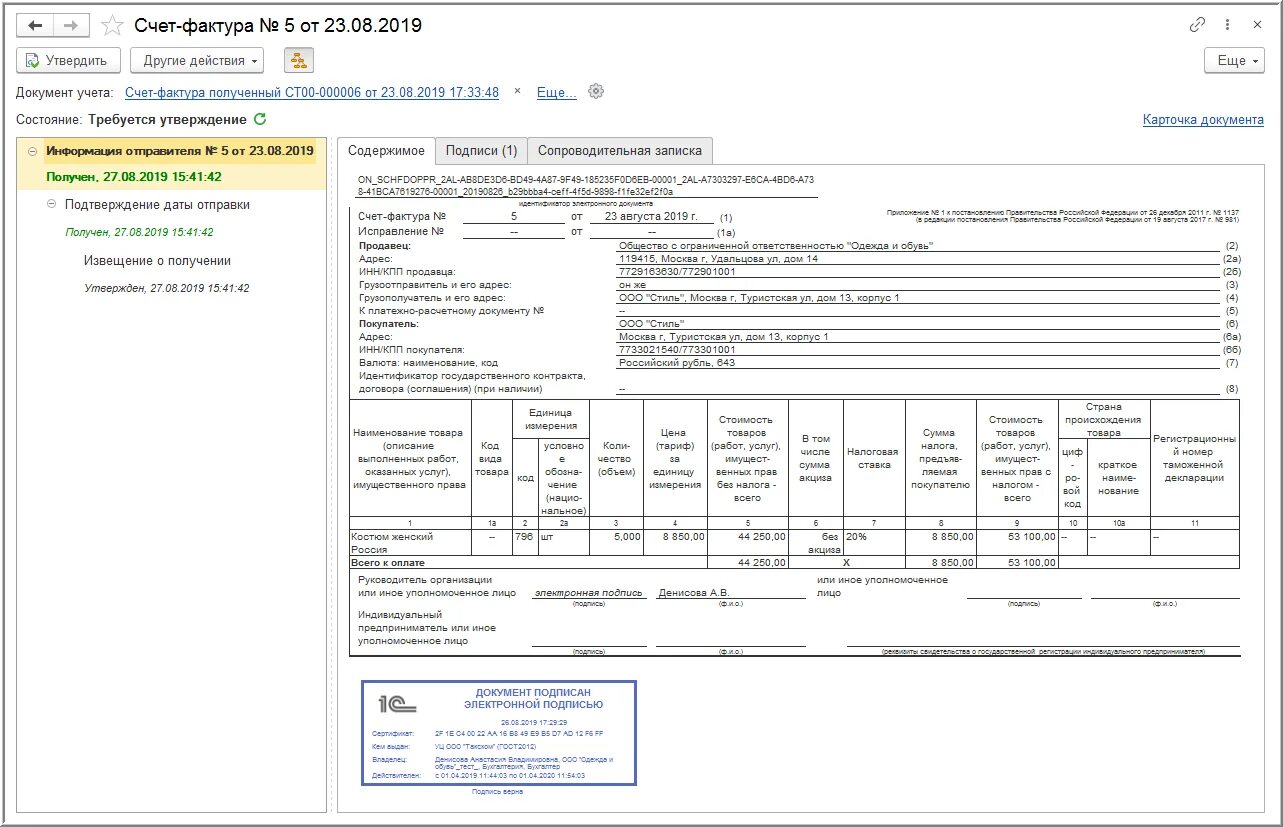Click the electronic document identifier string
This screenshot has height=827, width=1283.
click(586, 185)
